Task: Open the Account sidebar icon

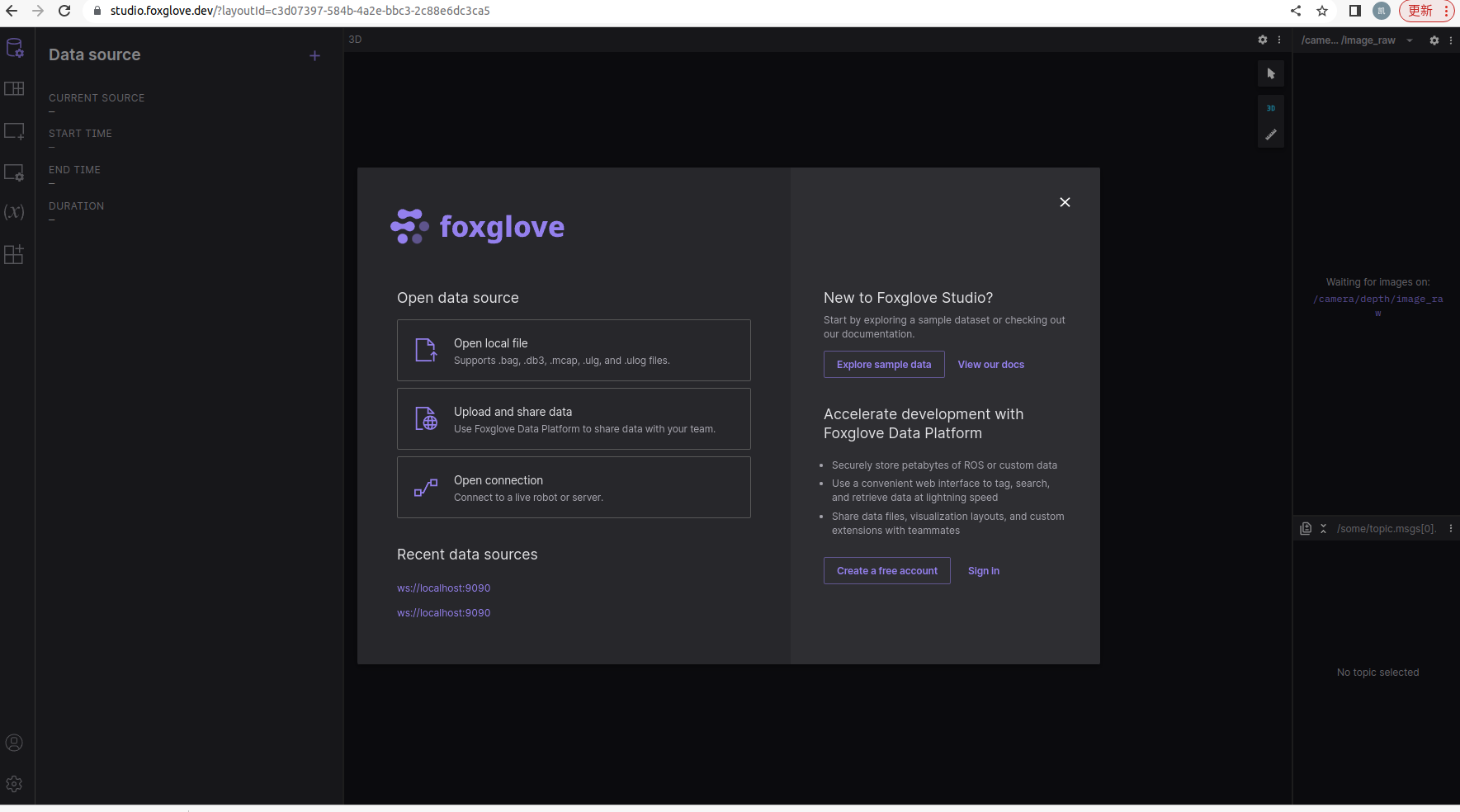Action: point(14,743)
